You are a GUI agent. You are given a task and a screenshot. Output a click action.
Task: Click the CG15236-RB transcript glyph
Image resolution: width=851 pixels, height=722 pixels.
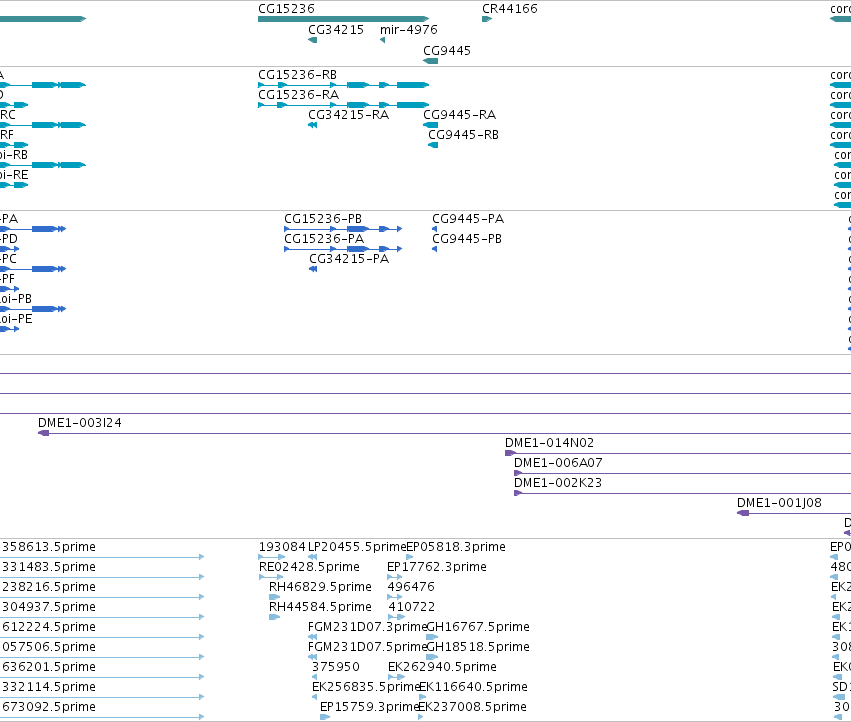(x=344, y=85)
